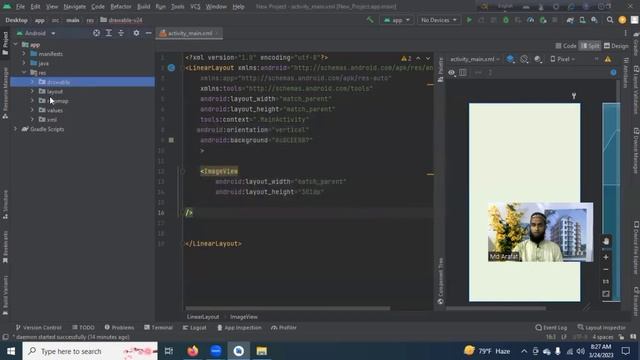640x360 pixels.
Task: Expand the manifests folder arrow
Action: (24, 53)
